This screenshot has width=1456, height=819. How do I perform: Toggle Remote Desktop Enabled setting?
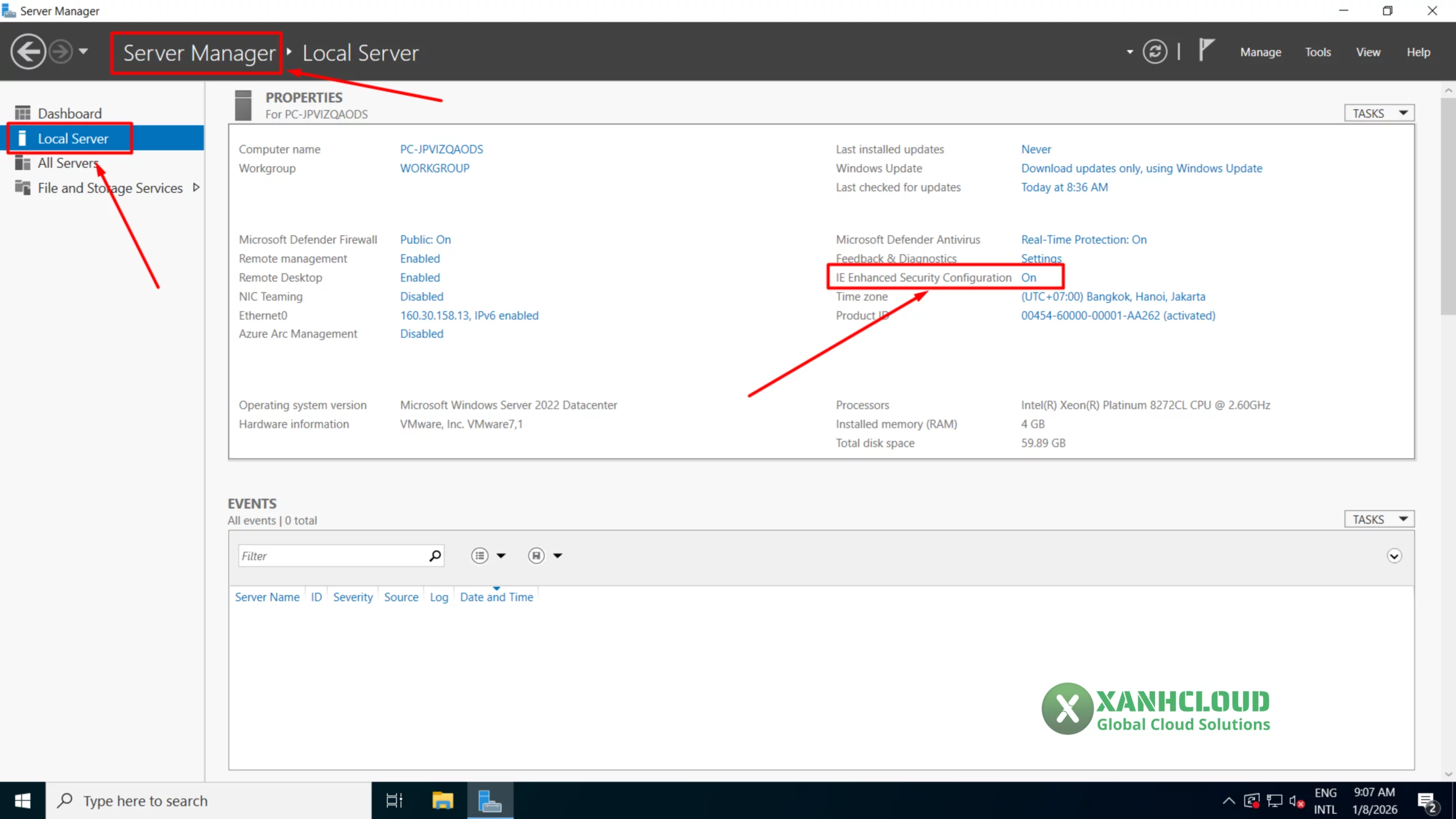pos(420,278)
